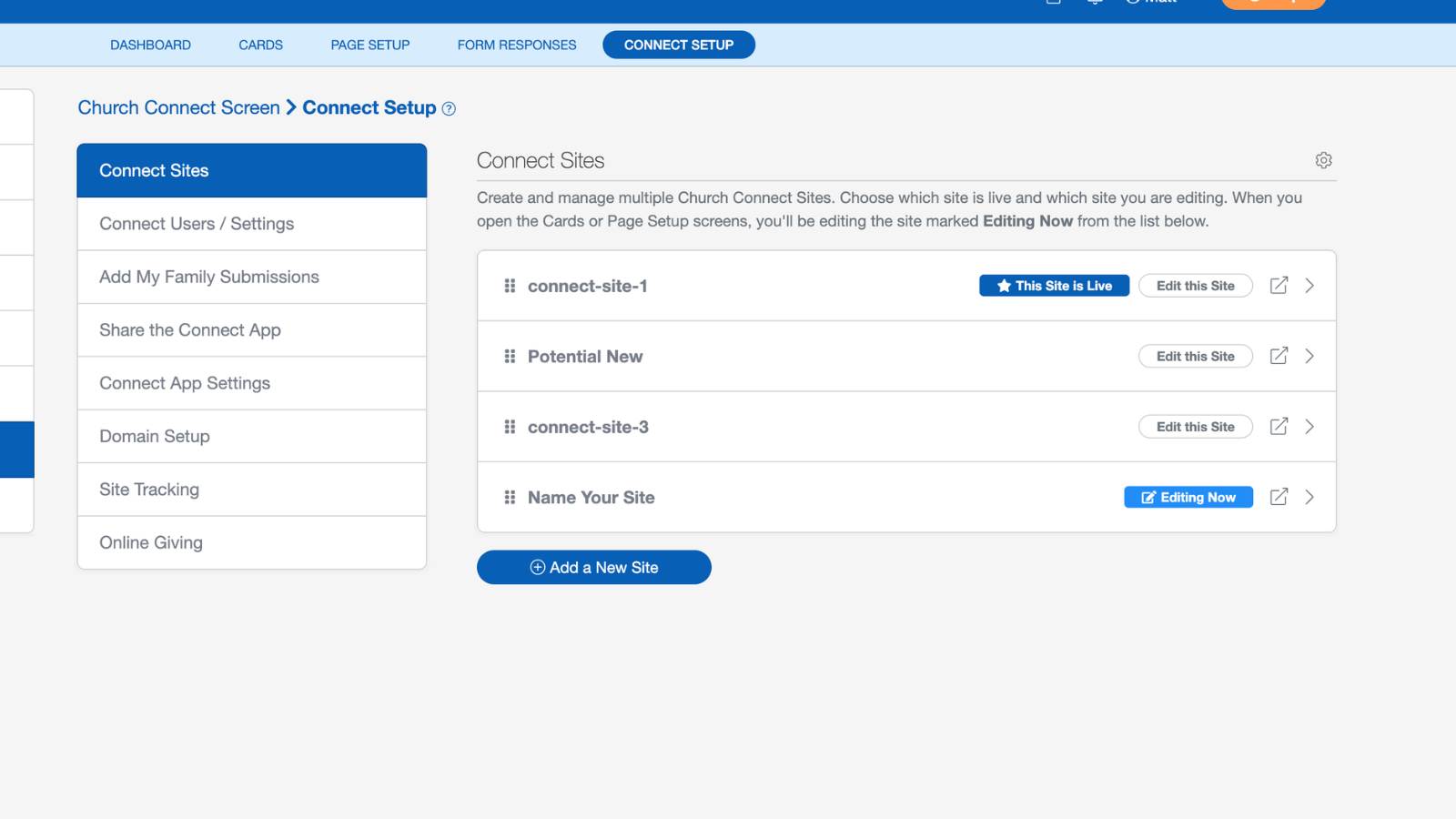The image size is (1456, 819).
Task: Open Domain Setup section
Action: tap(252, 437)
